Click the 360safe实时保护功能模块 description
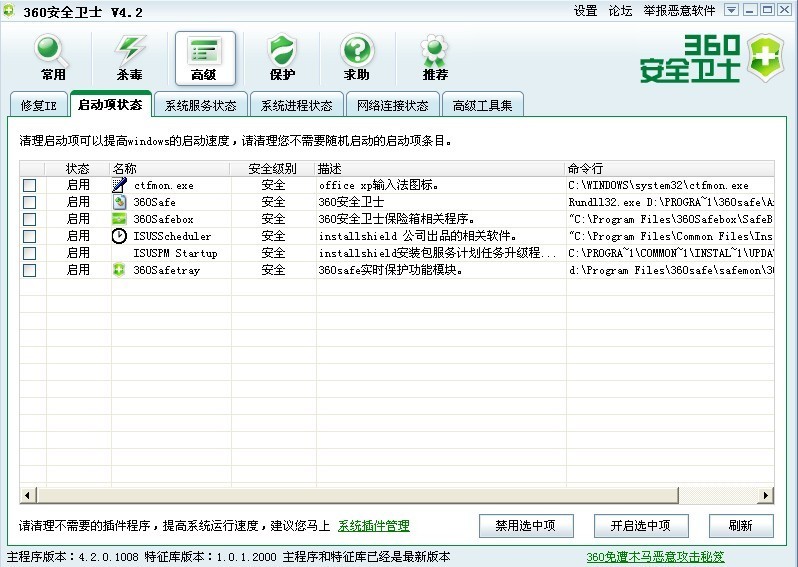Screen dimensions: 798x567 (x=390, y=270)
